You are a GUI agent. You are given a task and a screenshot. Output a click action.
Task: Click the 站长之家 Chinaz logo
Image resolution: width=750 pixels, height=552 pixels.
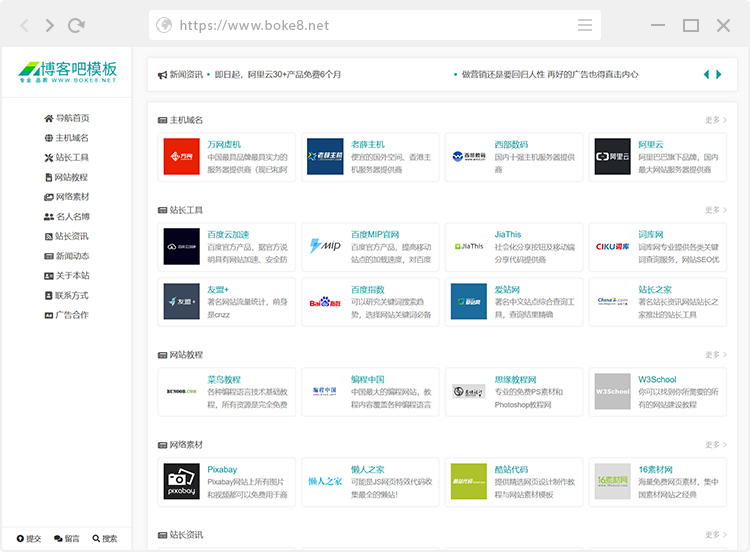pyautogui.click(x=612, y=301)
